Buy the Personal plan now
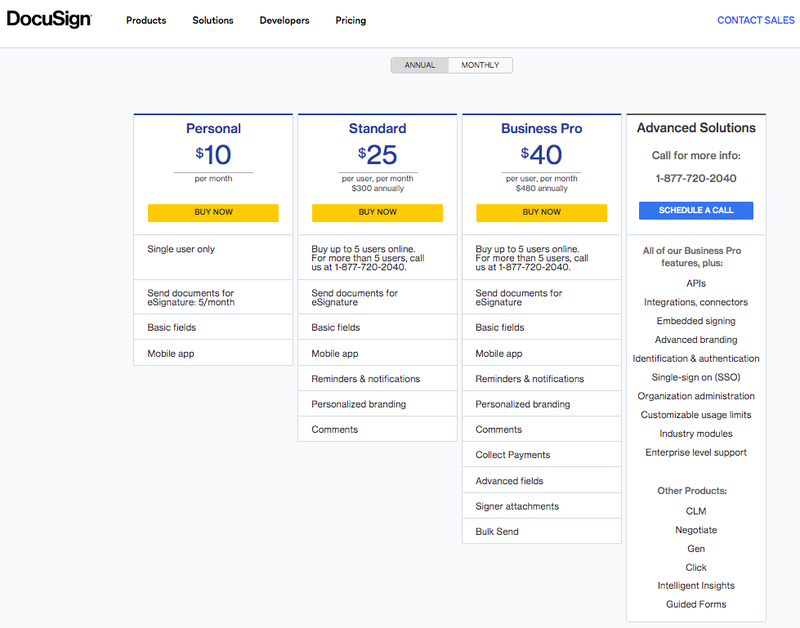The width and height of the screenshot is (800, 628). coord(213,213)
